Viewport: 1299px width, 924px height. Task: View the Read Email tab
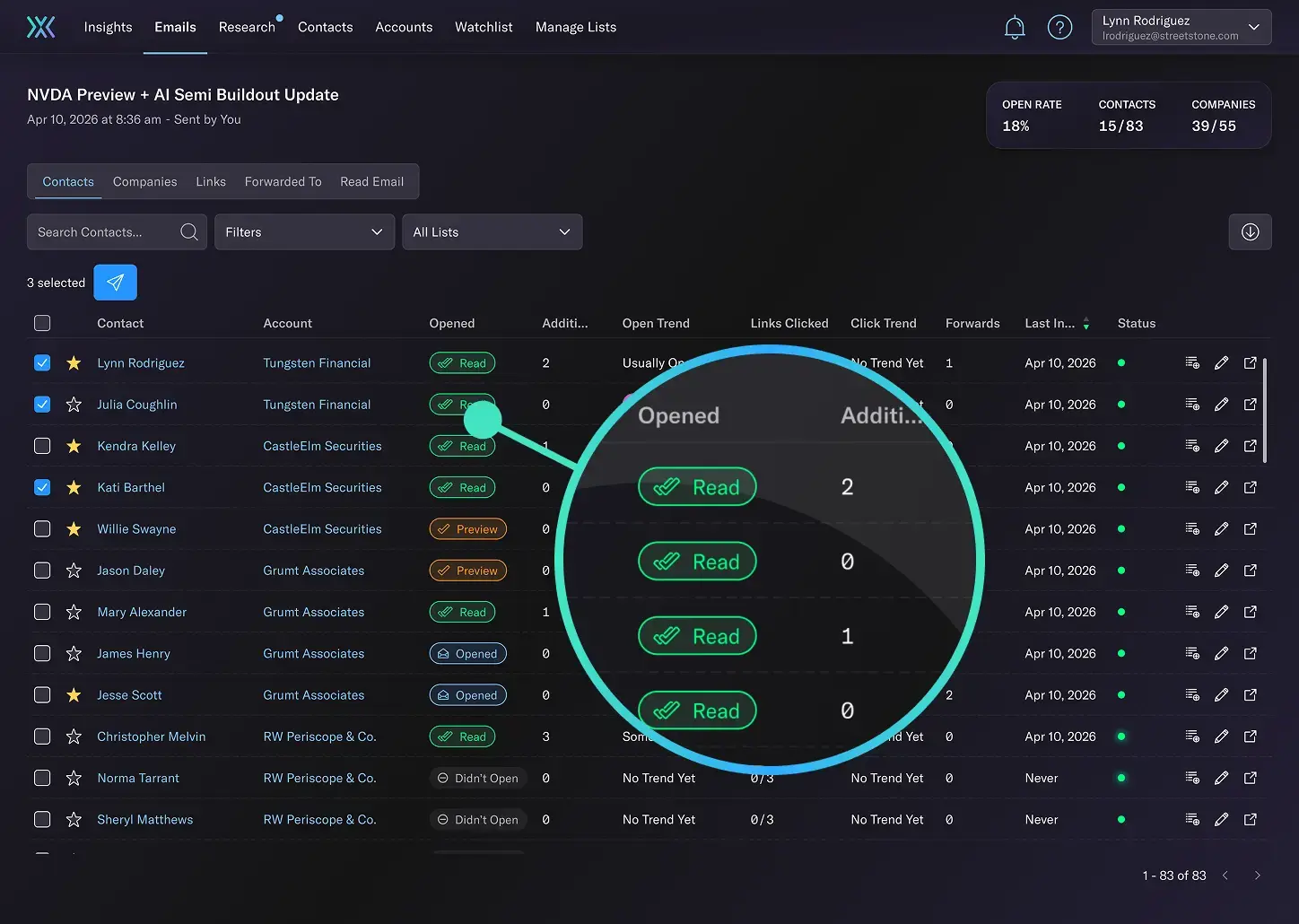372,181
